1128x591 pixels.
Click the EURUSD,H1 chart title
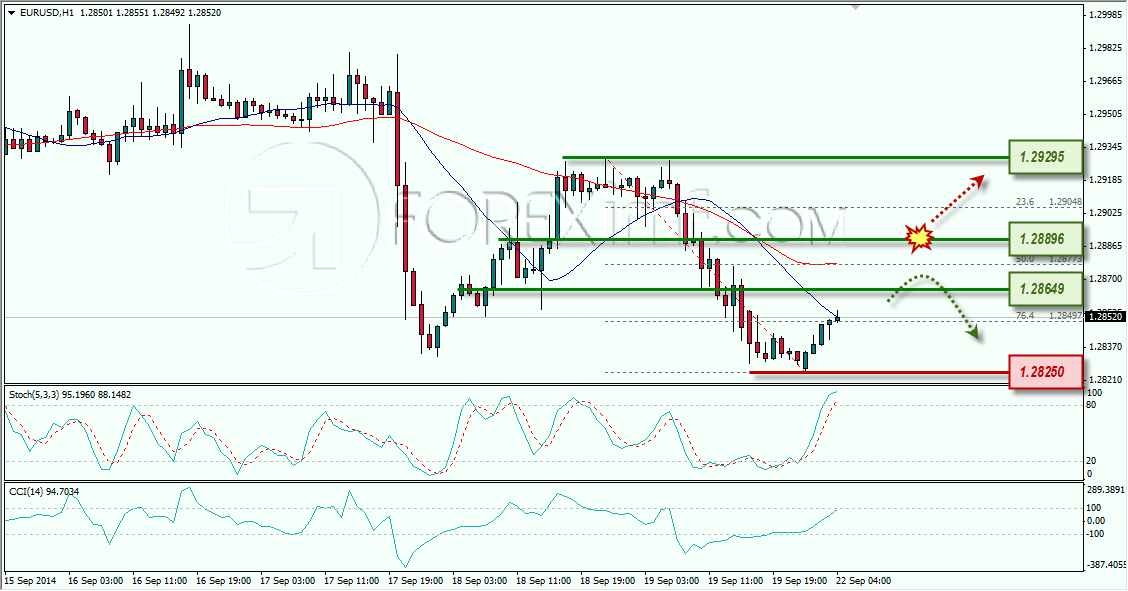coord(46,13)
